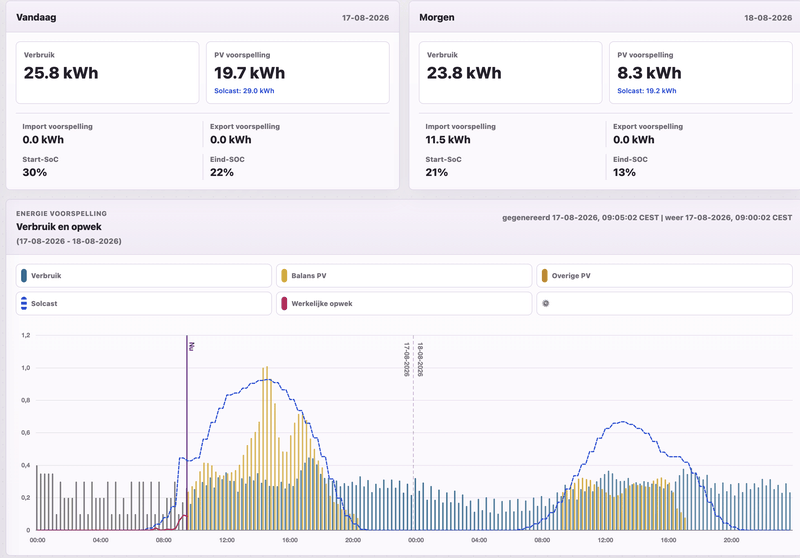Hide the Solcast dashed line series
800x558 pixels.
143,303
